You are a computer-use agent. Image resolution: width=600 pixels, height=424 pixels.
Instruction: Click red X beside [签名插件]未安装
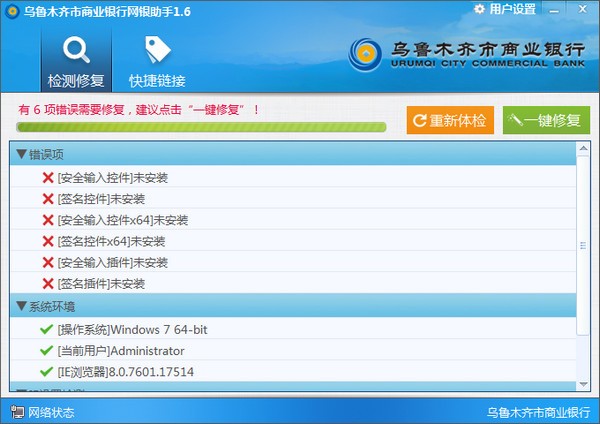click(x=48, y=284)
